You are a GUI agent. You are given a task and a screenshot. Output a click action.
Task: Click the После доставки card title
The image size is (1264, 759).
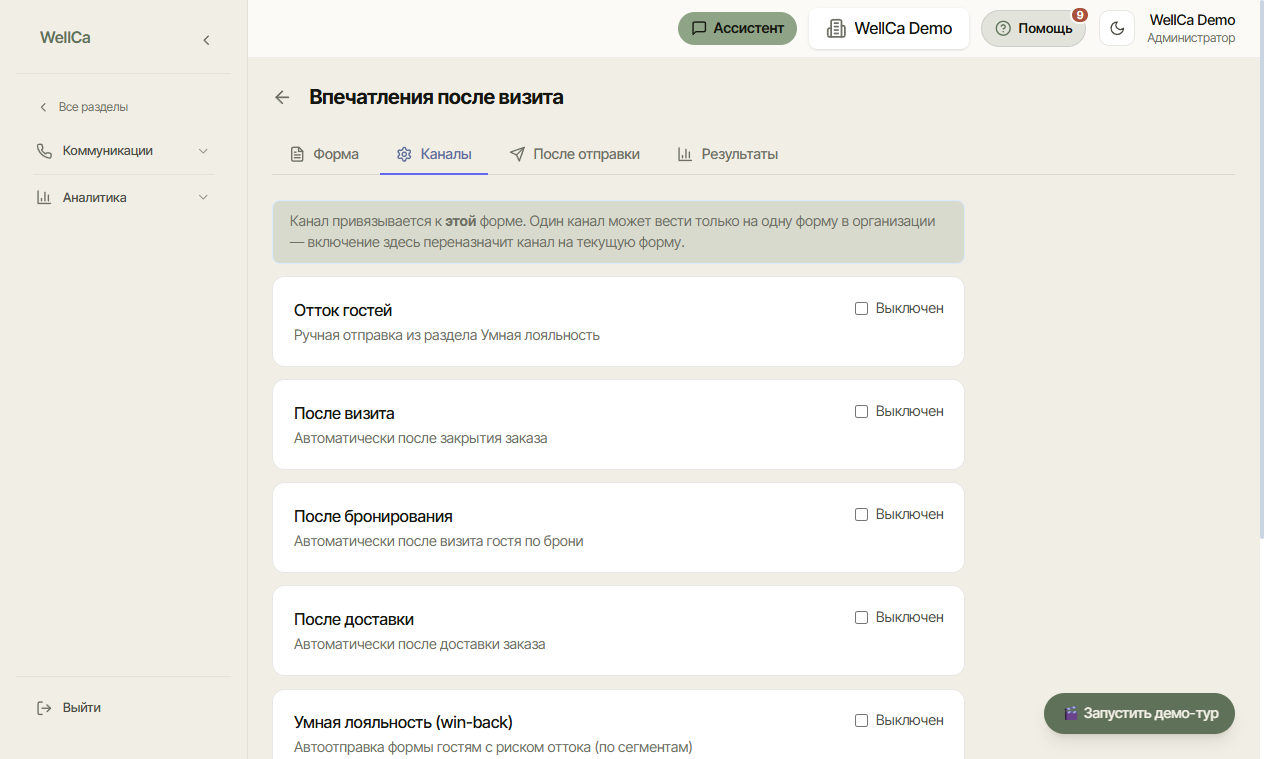coord(354,620)
